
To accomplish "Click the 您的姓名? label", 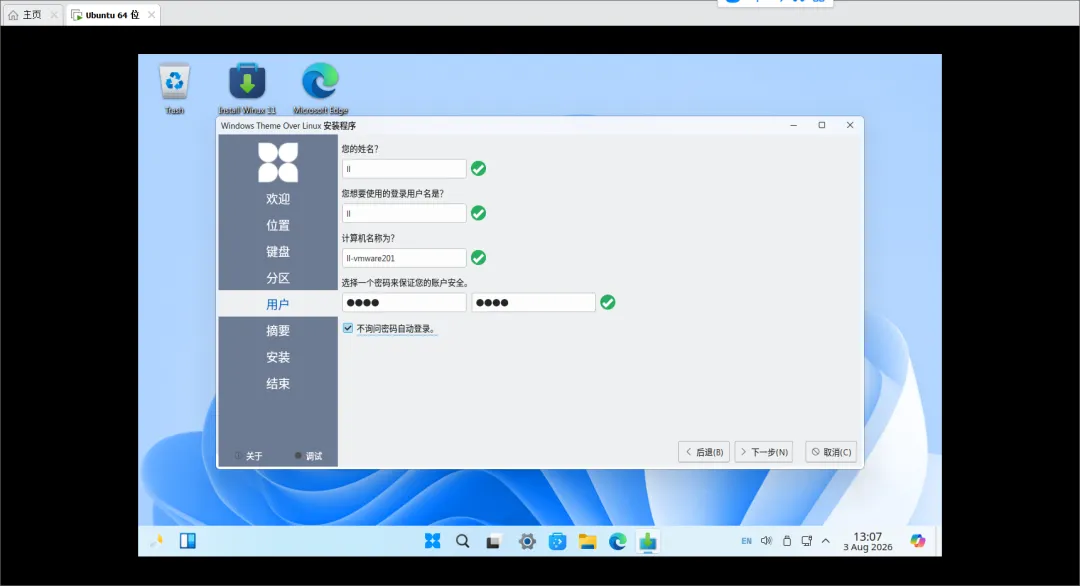I will click(360, 149).
